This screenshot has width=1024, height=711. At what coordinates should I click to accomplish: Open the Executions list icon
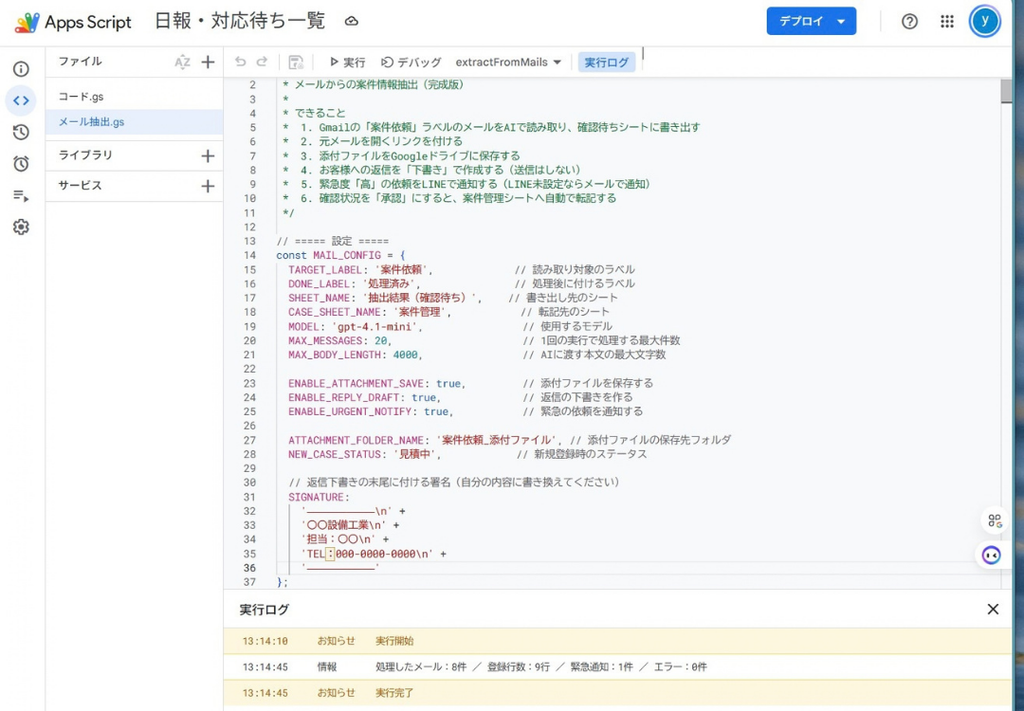pyautogui.click(x=21, y=195)
